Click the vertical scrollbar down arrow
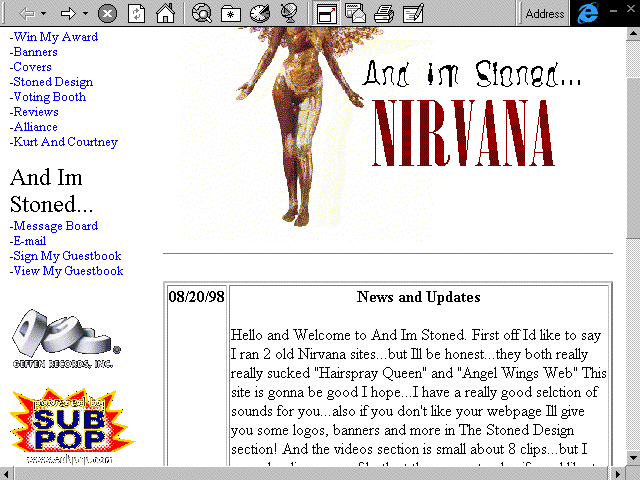 [x=633, y=458]
